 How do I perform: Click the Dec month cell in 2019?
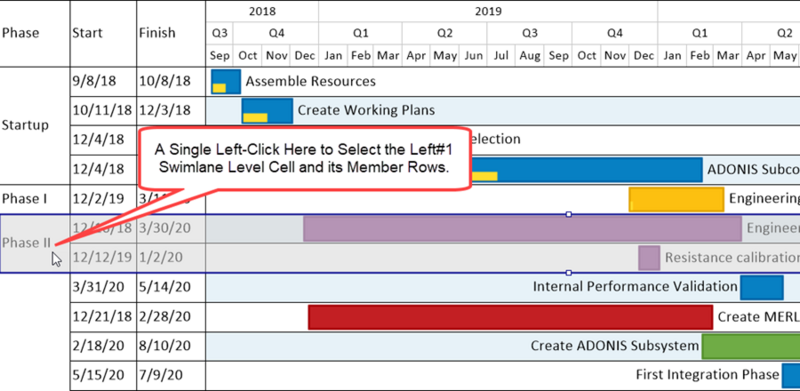coord(643,56)
